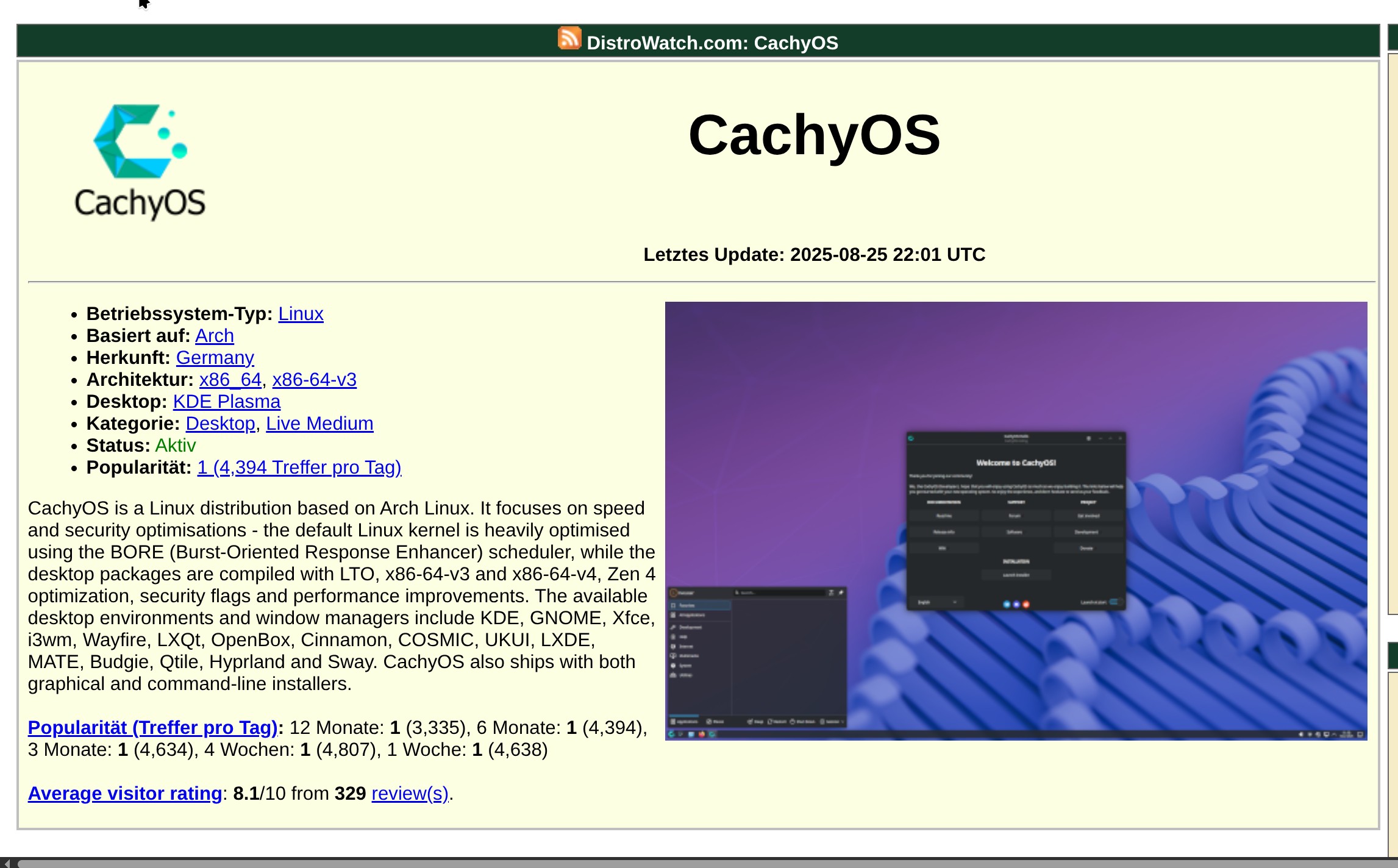1398x868 pixels.
Task: Open the popularity rank hits-per-day link
Action: pyautogui.click(x=299, y=468)
